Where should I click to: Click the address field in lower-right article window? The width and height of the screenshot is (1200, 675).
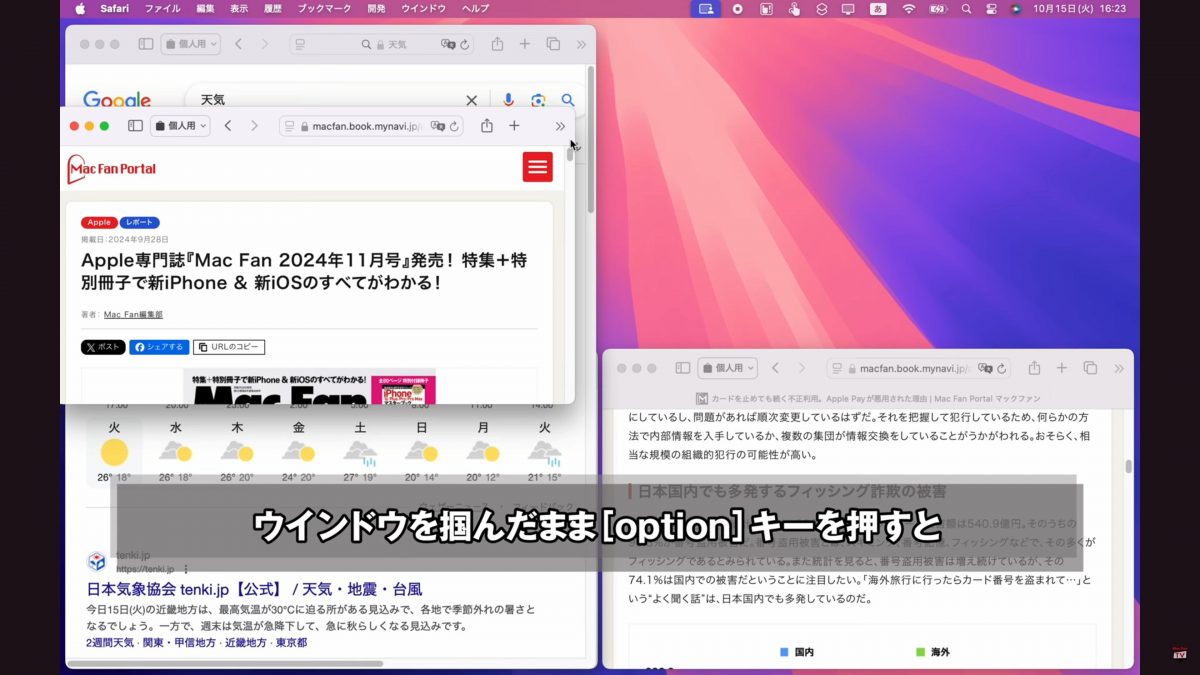pyautogui.click(x=920, y=368)
